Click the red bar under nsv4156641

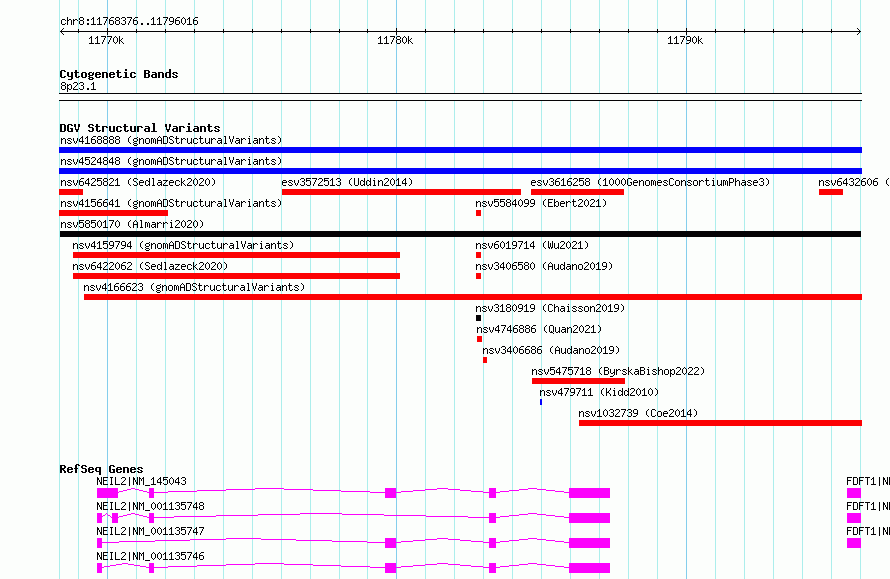click(114, 213)
